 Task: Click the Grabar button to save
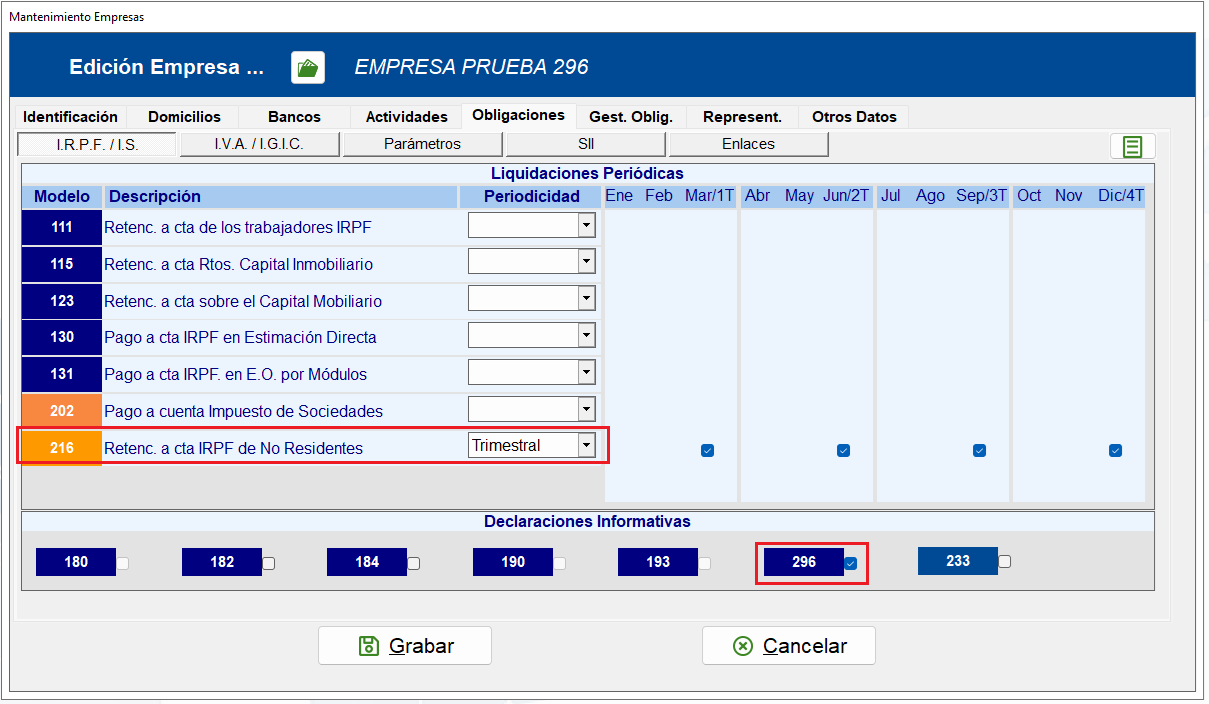[x=404, y=645]
